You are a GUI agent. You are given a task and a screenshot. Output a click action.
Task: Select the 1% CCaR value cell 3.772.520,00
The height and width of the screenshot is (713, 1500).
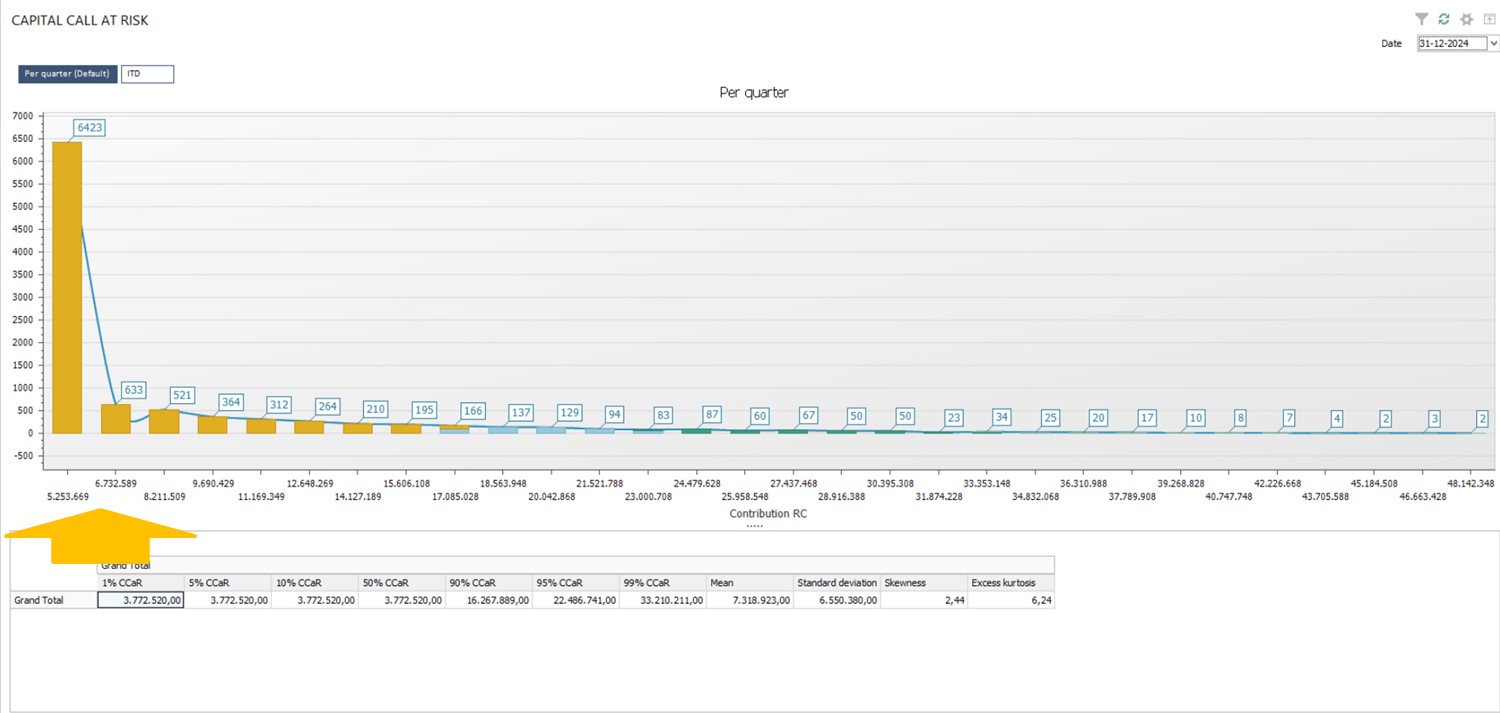coord(140,600)
